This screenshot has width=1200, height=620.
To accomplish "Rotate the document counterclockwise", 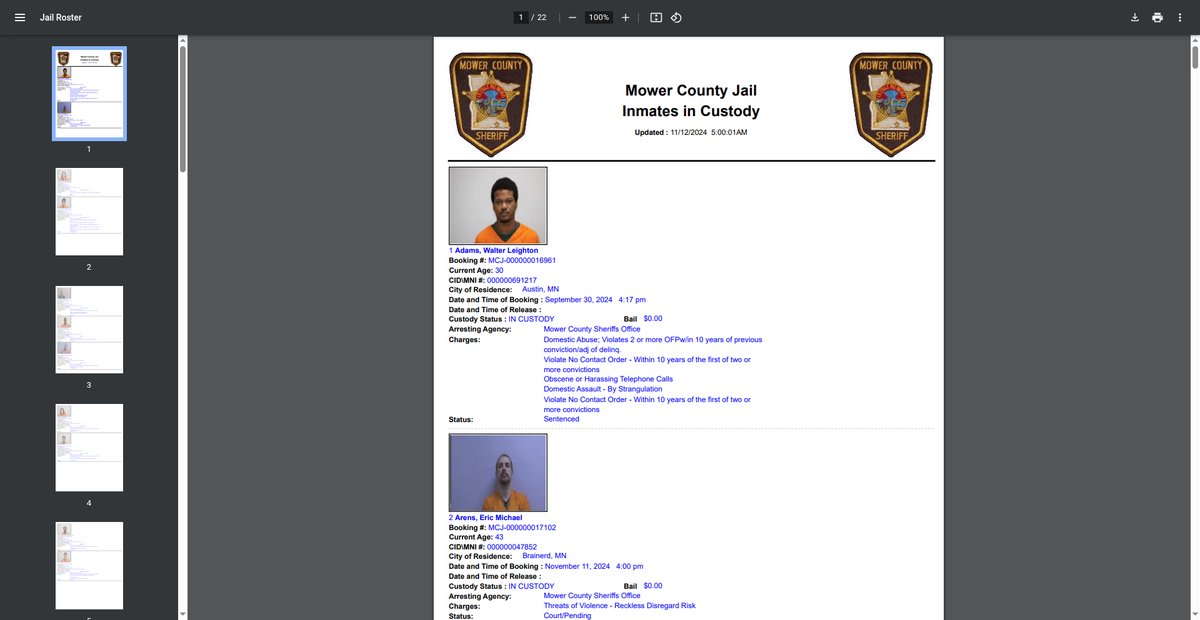I will pos(676,18).
